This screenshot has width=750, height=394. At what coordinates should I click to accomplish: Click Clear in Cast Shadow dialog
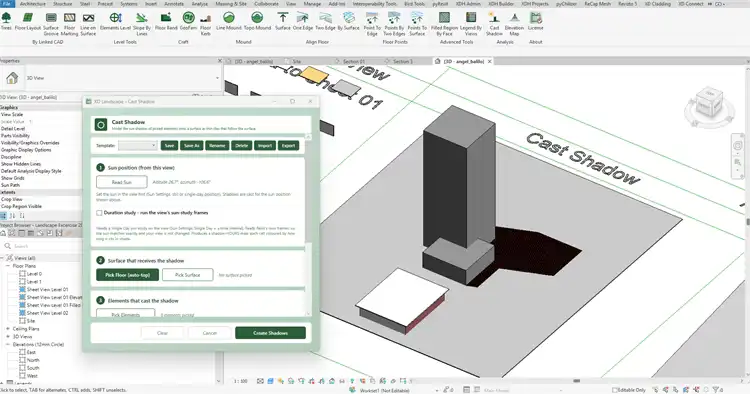[x=162, y=333]
